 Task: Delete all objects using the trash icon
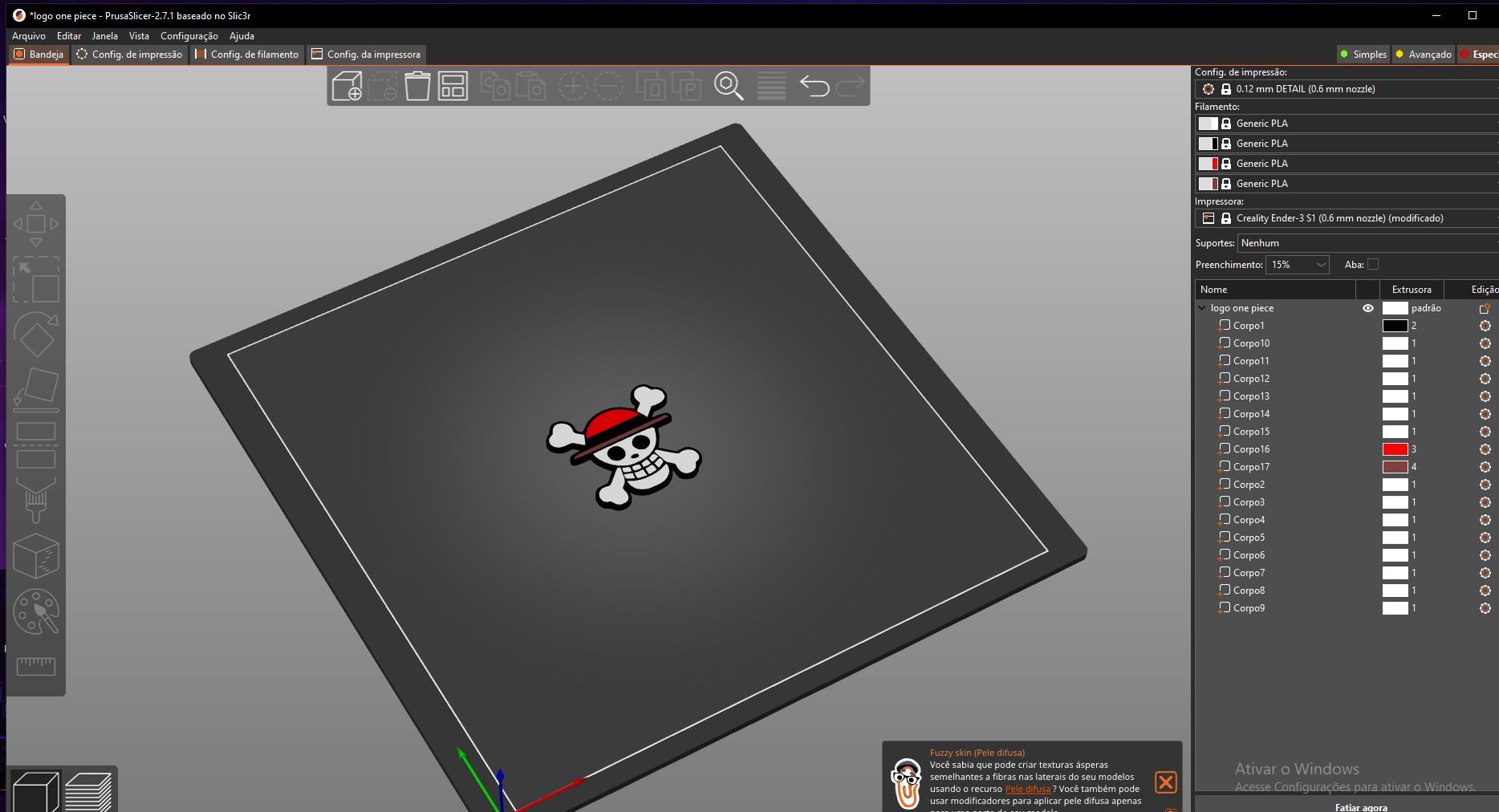point(416,86)
